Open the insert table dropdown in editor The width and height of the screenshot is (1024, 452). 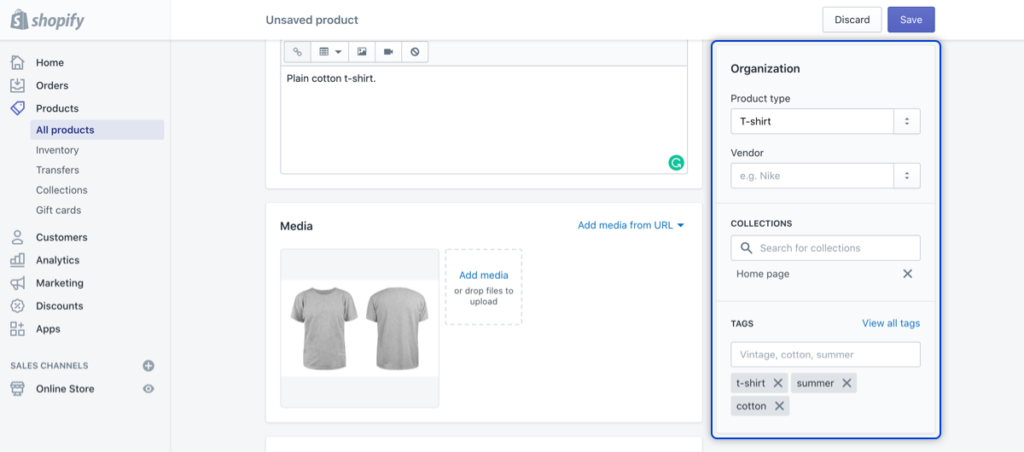click(x=331, y=52)
